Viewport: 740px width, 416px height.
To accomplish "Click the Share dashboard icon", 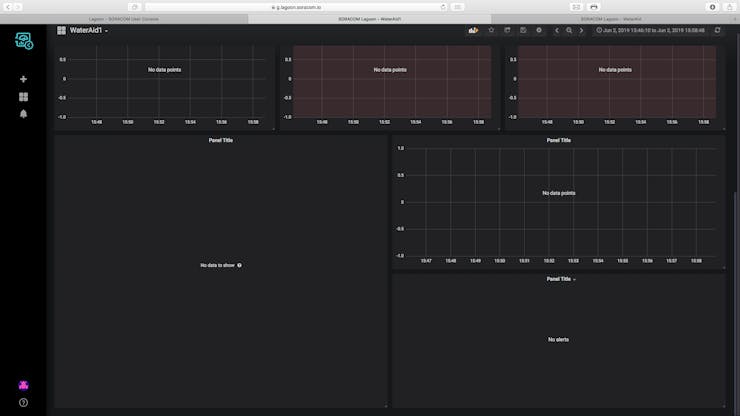I will point(507,30).
